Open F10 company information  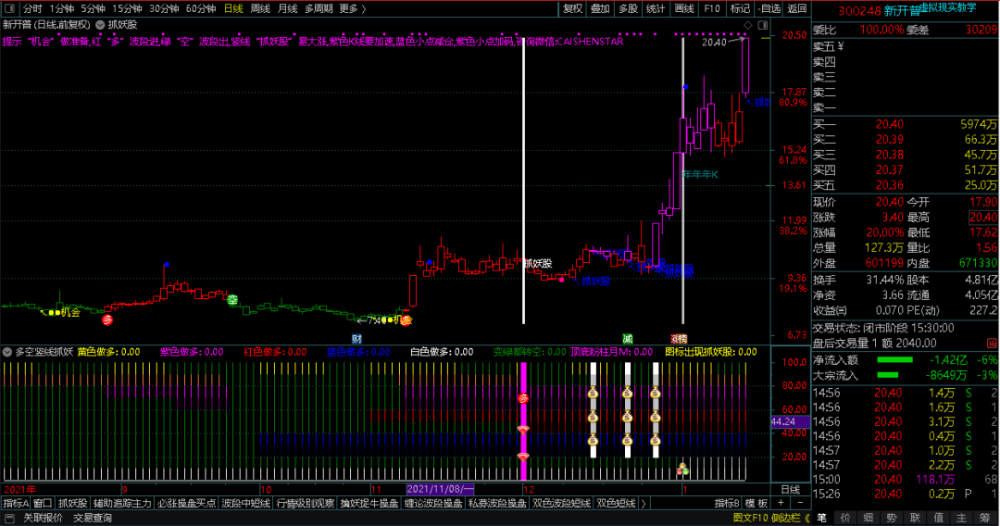click(x=712, y=8)
